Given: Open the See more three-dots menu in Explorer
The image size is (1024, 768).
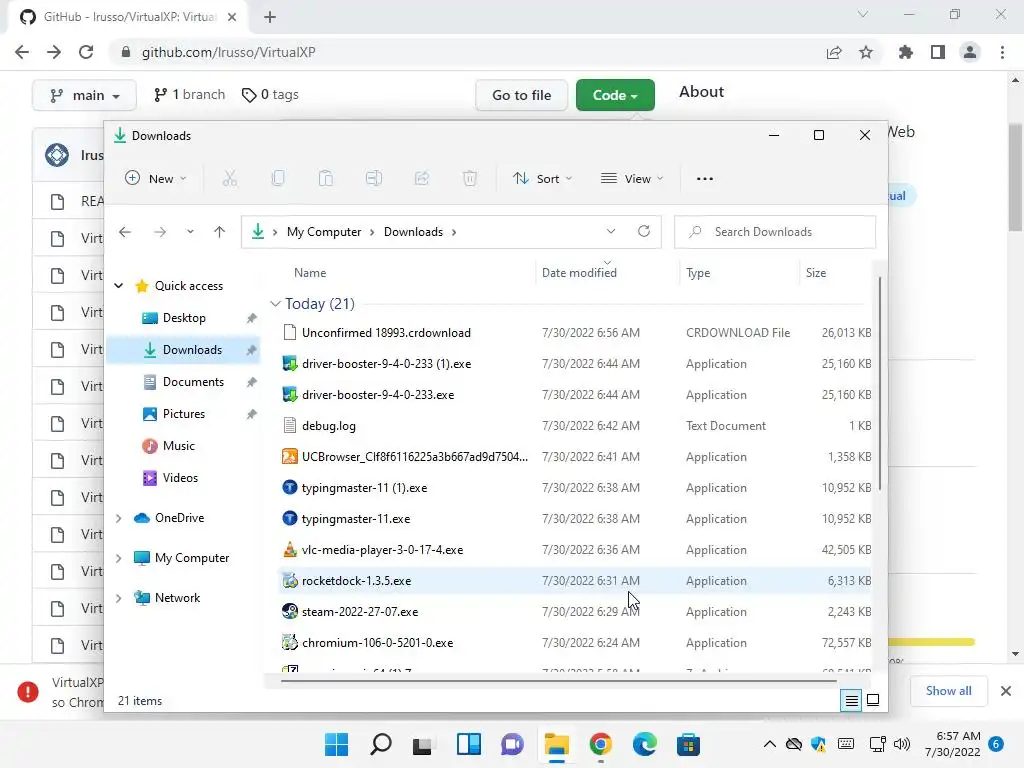Looking at the screenshot, I should 705,178.
